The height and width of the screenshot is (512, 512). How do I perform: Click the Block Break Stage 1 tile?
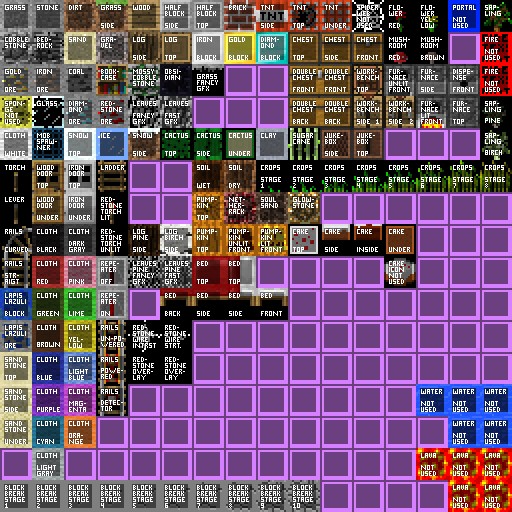tap(16, 496)
